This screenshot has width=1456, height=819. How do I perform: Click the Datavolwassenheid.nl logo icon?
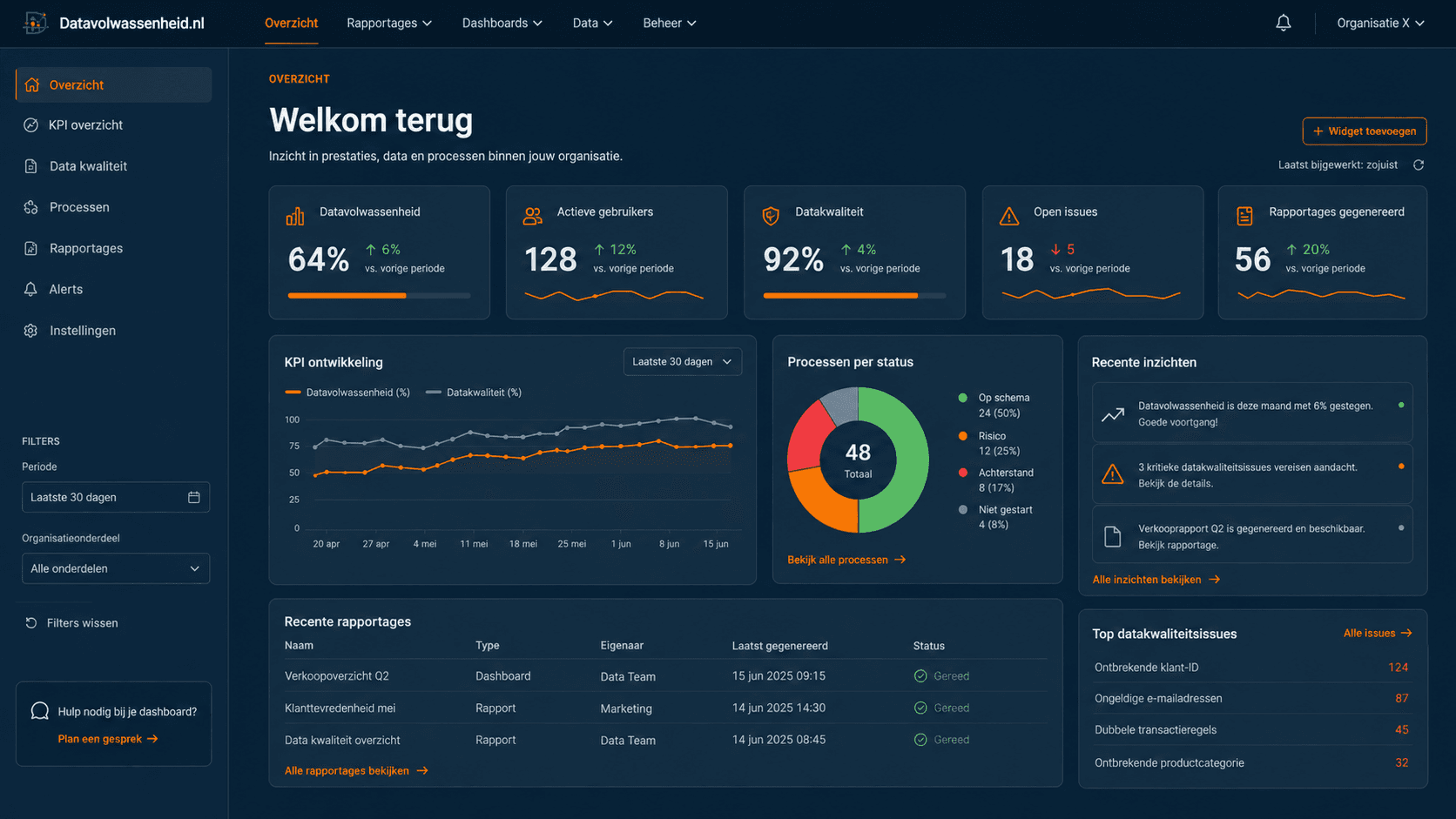click(x=35, y=23)
